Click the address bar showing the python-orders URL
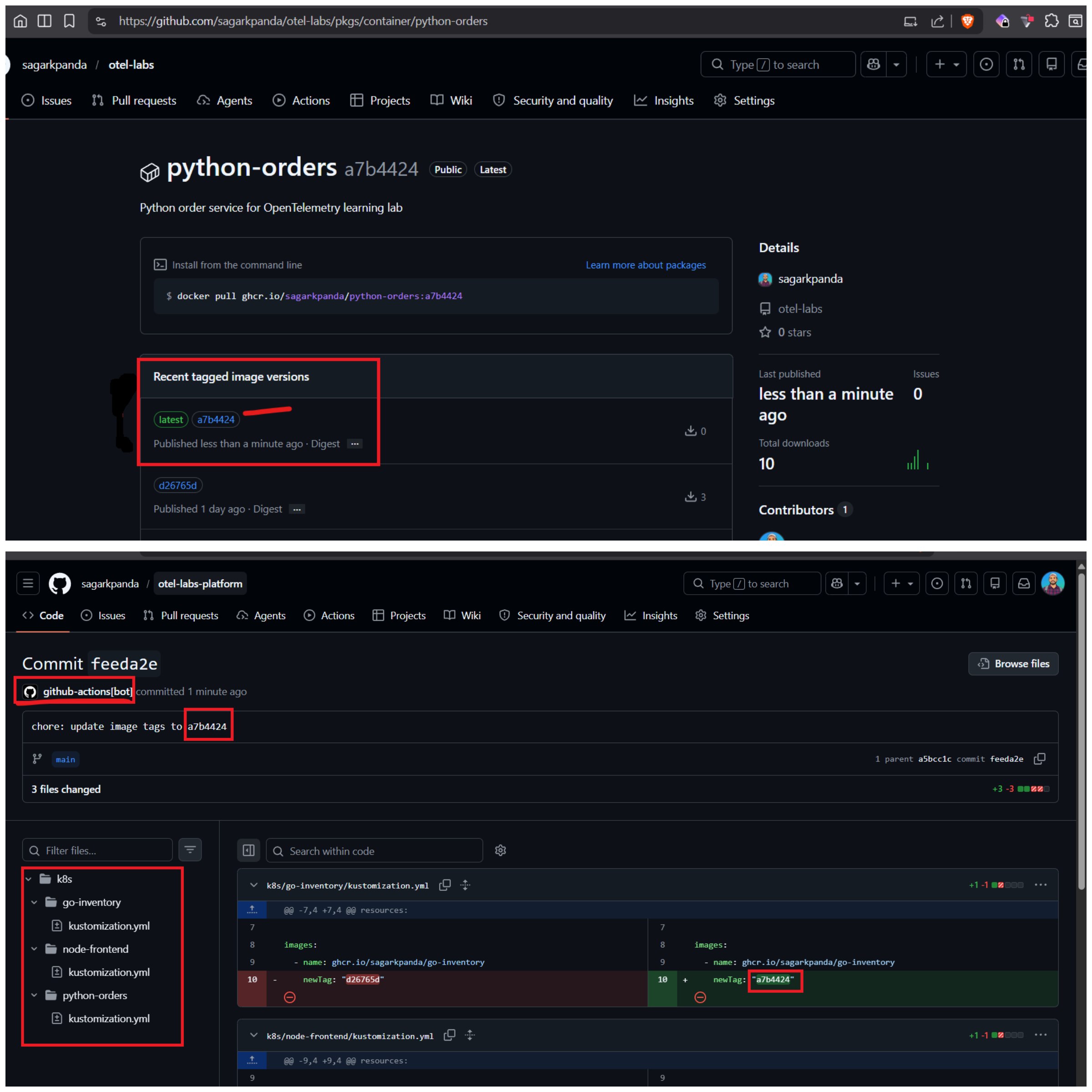This screenshot has width=1092, height=1092. coord(303,21)
